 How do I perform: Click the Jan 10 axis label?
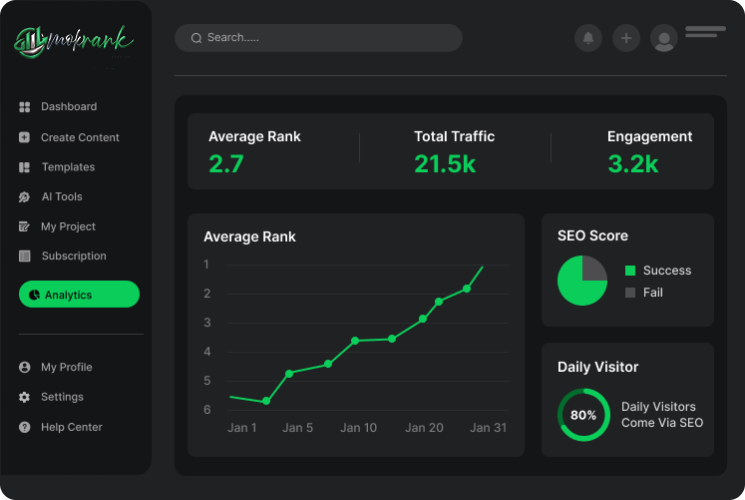coord(358,428)
